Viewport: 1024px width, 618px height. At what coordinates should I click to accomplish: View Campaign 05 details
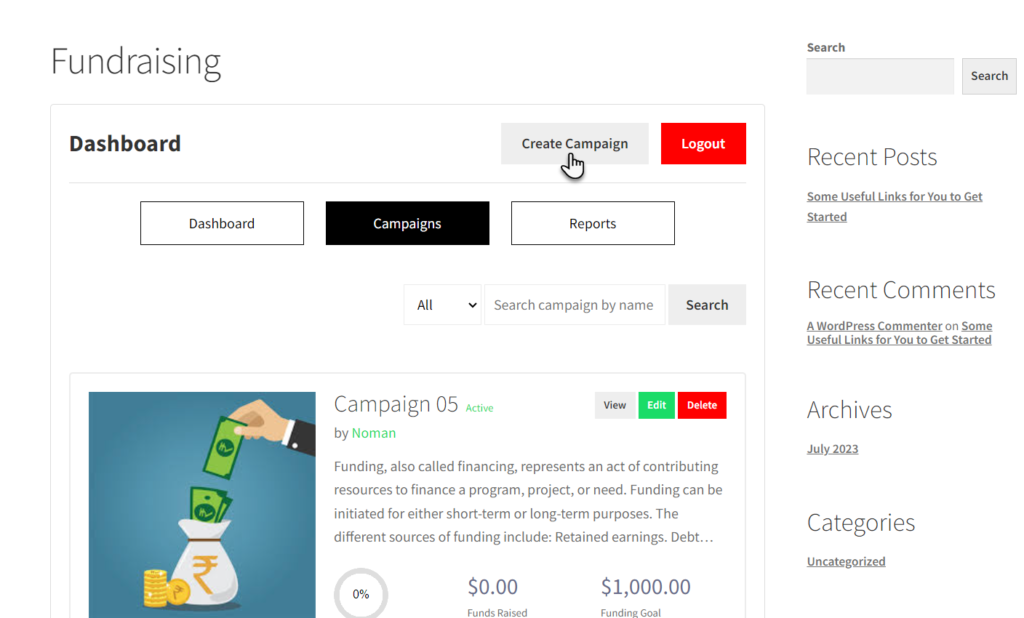pos(615,405)
